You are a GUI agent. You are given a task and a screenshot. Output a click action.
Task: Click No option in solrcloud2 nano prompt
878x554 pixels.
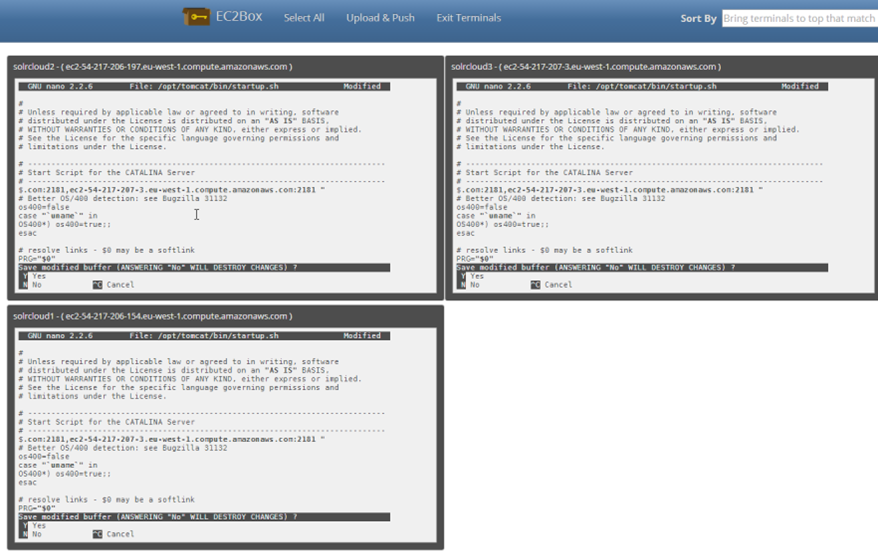point(37,285)
